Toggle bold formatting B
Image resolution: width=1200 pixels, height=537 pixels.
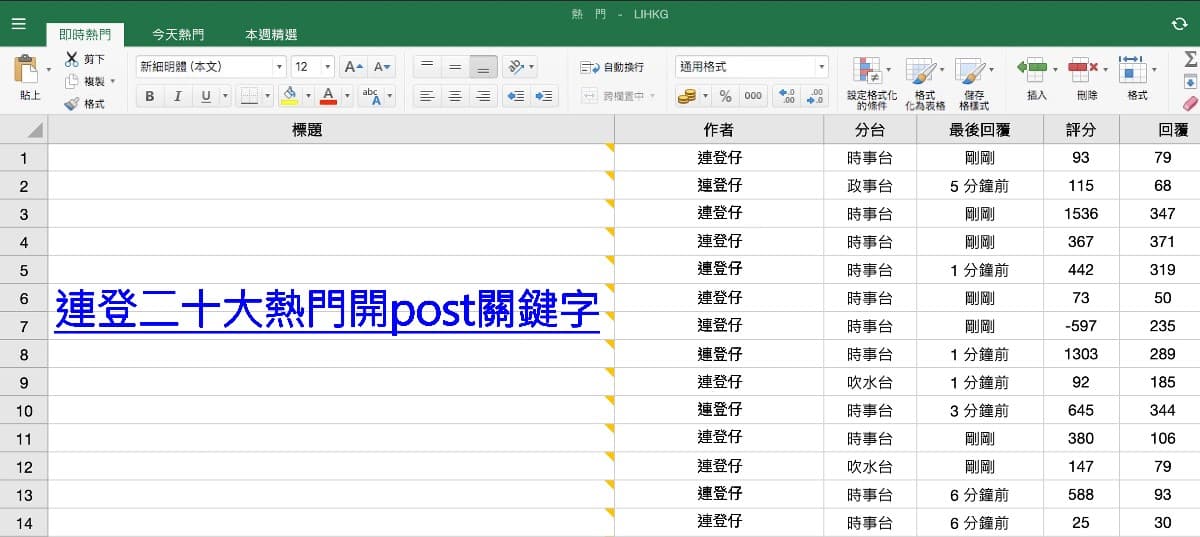click(x=150, y=96)
